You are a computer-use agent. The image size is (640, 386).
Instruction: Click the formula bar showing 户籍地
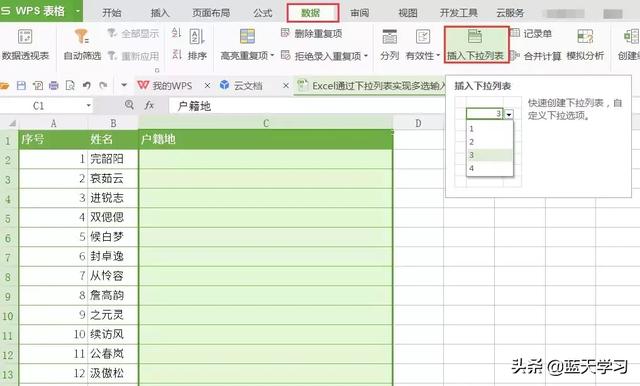307,106
